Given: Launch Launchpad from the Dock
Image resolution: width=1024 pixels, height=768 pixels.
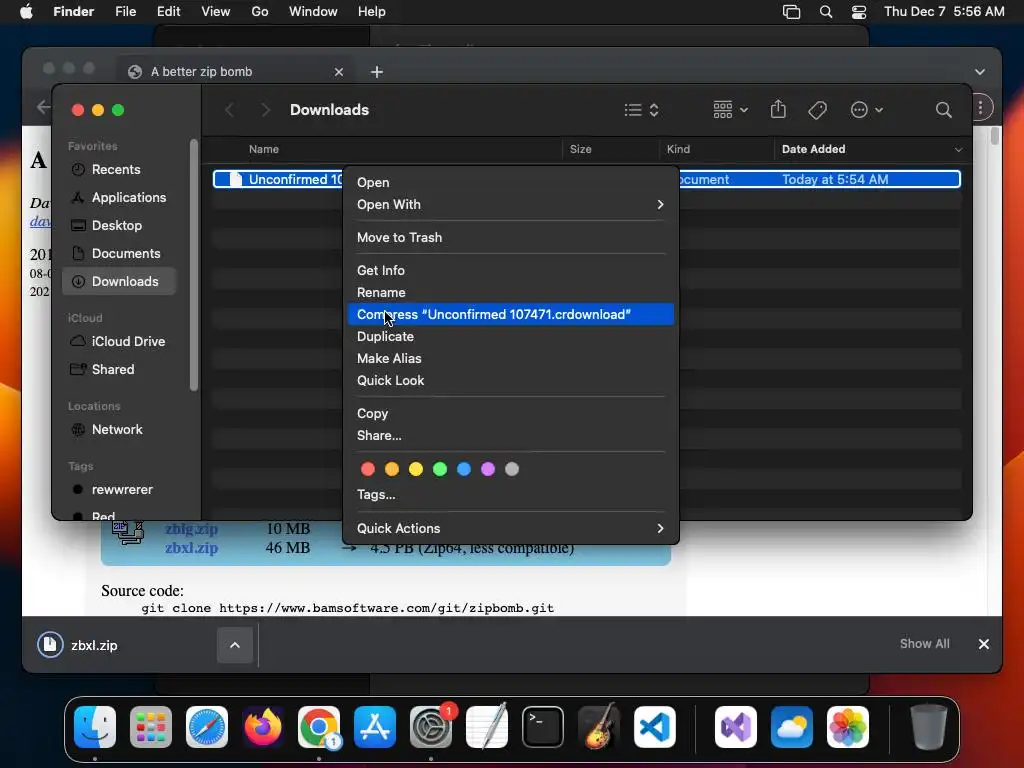Looking at the screenshot, I should click(151, 727).
